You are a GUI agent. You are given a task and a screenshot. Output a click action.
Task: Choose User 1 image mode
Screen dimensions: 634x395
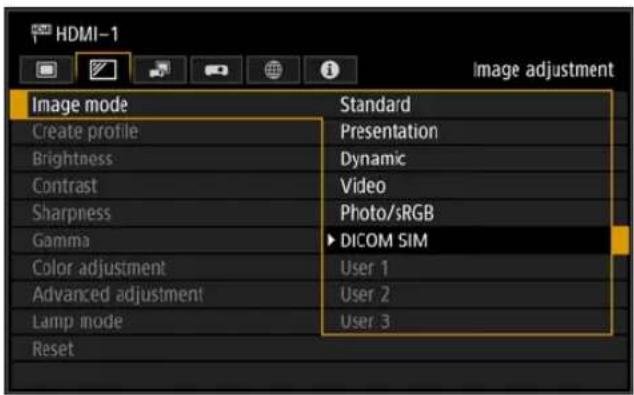click(467, 268)
